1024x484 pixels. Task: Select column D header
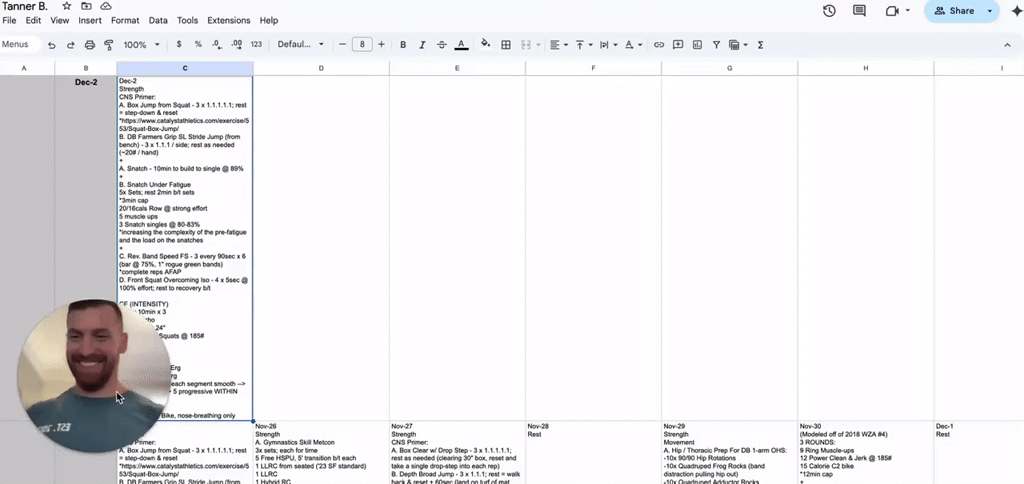321,68
